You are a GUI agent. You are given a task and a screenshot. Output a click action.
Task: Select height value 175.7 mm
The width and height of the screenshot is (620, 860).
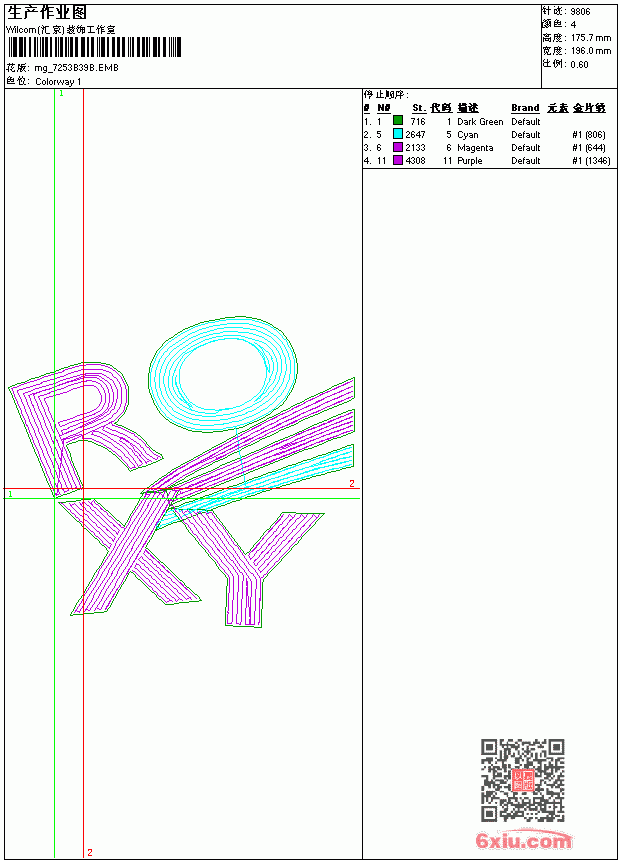click(591, 38)
